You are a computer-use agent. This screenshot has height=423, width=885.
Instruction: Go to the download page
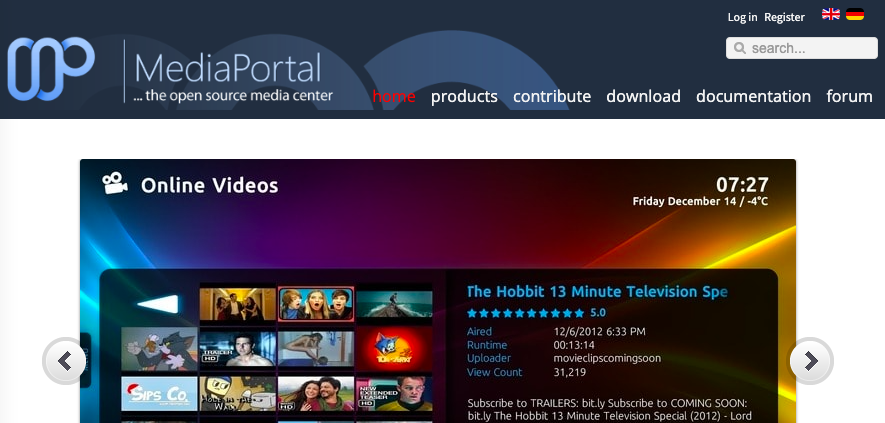tap(643, 97)
